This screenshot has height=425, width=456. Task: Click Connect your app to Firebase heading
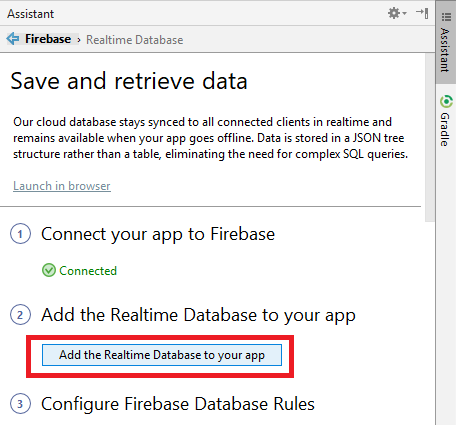coord(158,234)
